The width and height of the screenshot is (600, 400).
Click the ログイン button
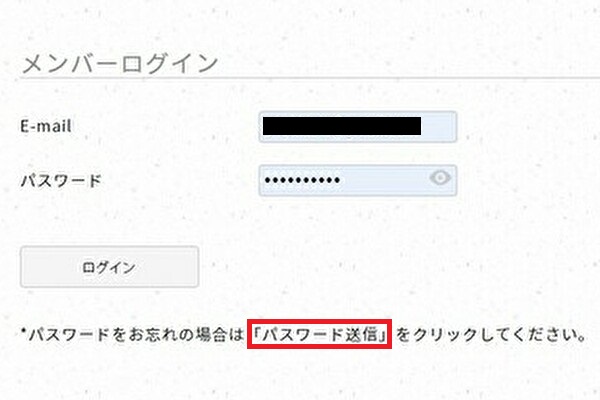tap(109, 267)
